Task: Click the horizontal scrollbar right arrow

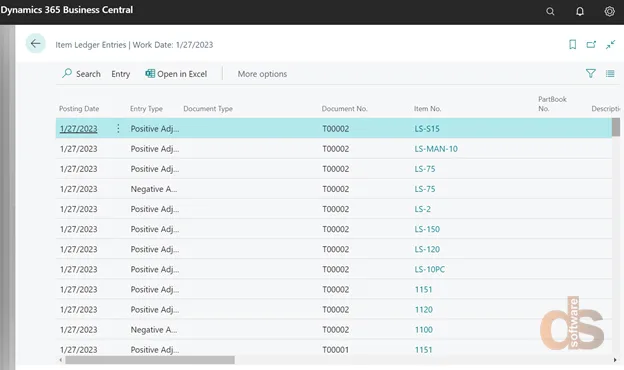Action: coord(615,360)
